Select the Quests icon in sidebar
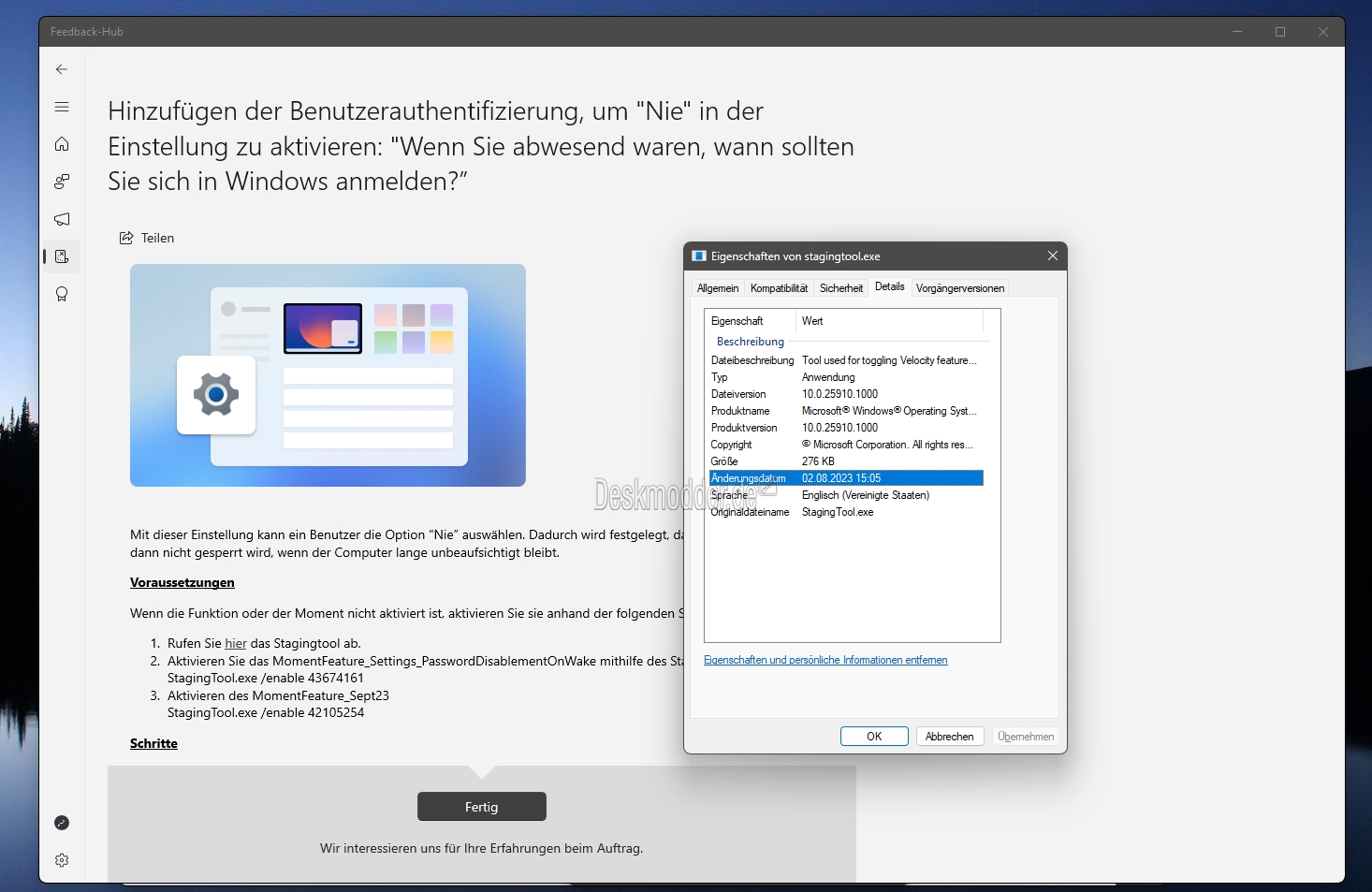Viewport: 1372px width, 892px height. pyautogui.click(x=62, y=256)
